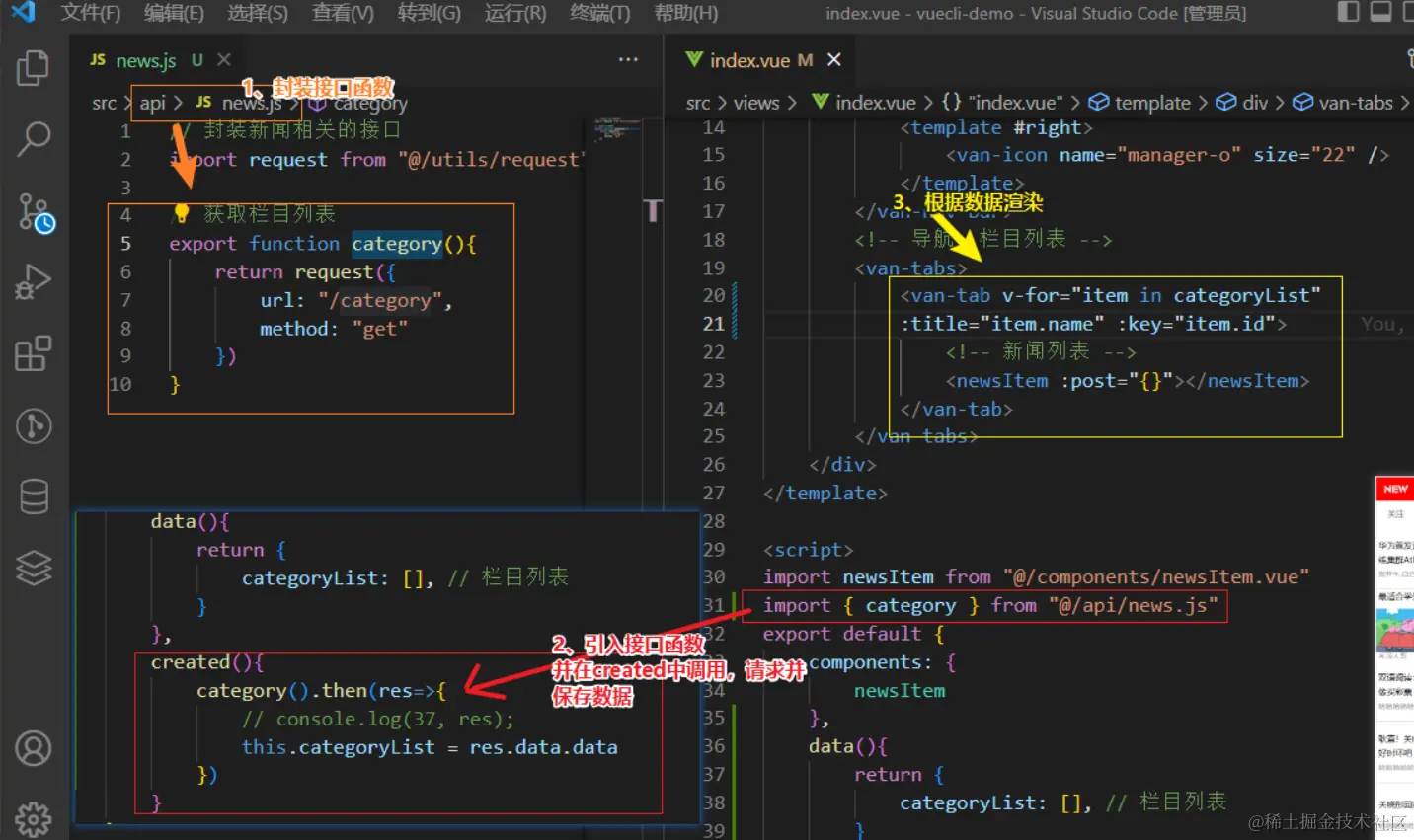Open the 终端(T) menu
1414x840 pixels.
[599, 13]
